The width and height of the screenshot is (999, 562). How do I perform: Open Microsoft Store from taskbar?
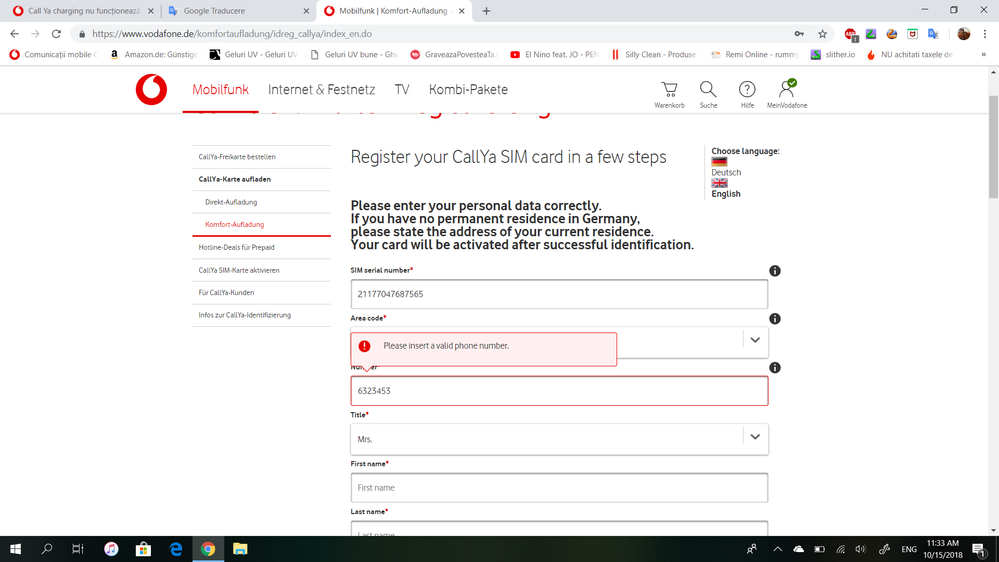click(143, 549)
